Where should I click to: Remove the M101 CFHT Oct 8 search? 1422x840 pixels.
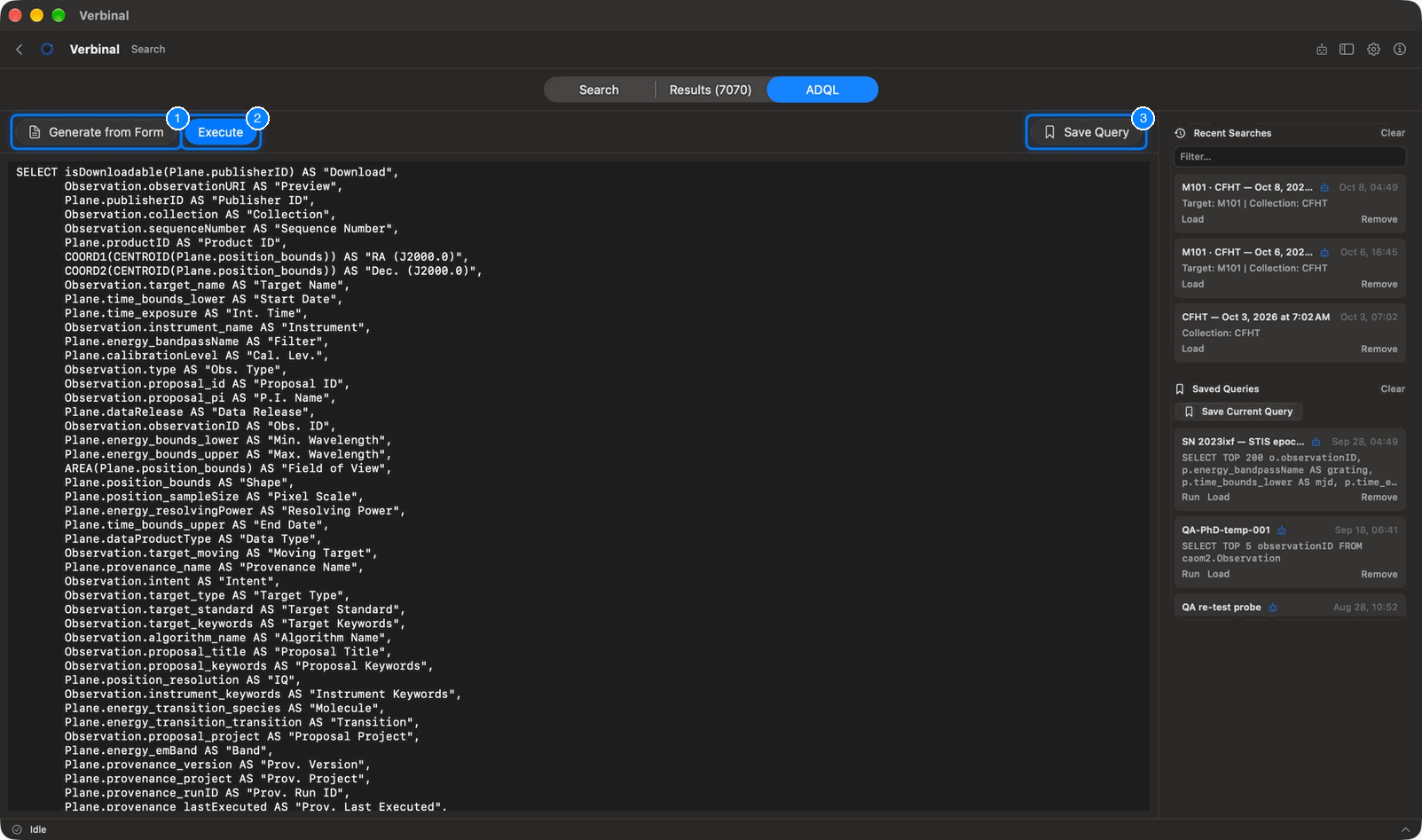click(1379, 219)
